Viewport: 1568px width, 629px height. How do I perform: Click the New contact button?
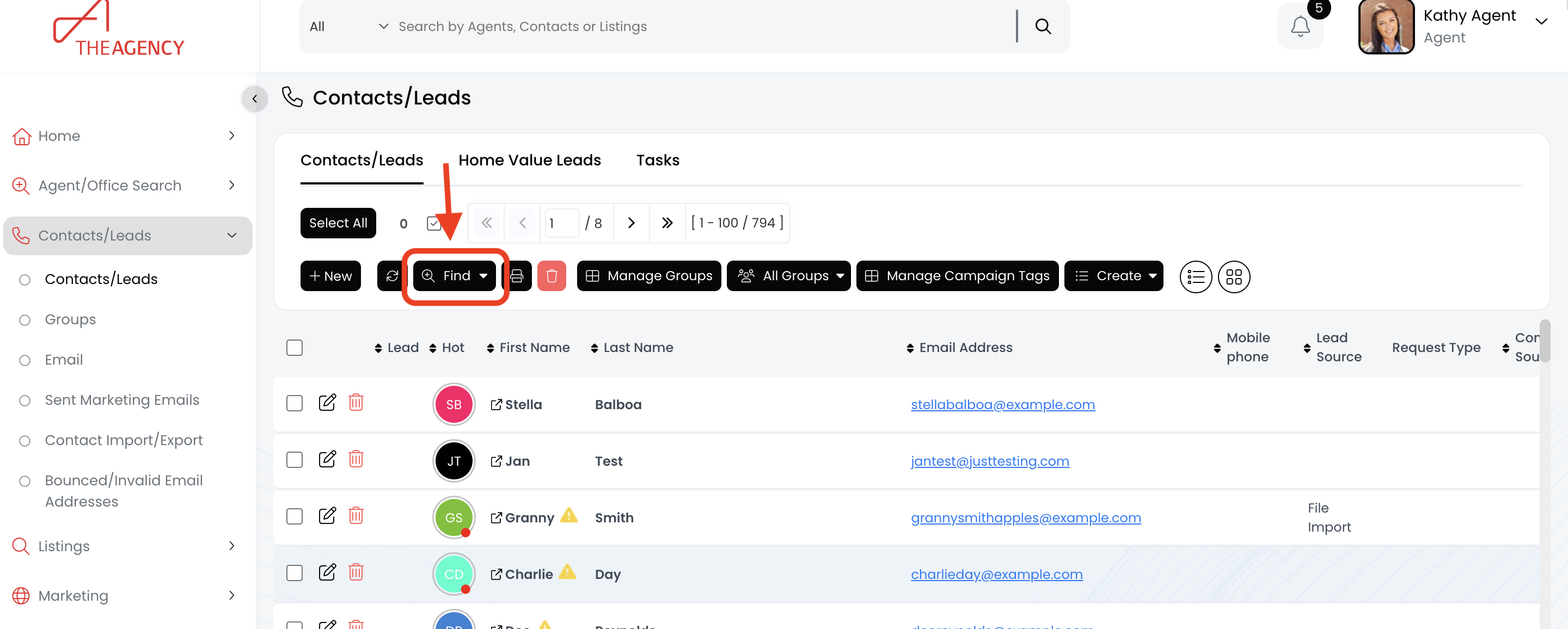(330, 276)
